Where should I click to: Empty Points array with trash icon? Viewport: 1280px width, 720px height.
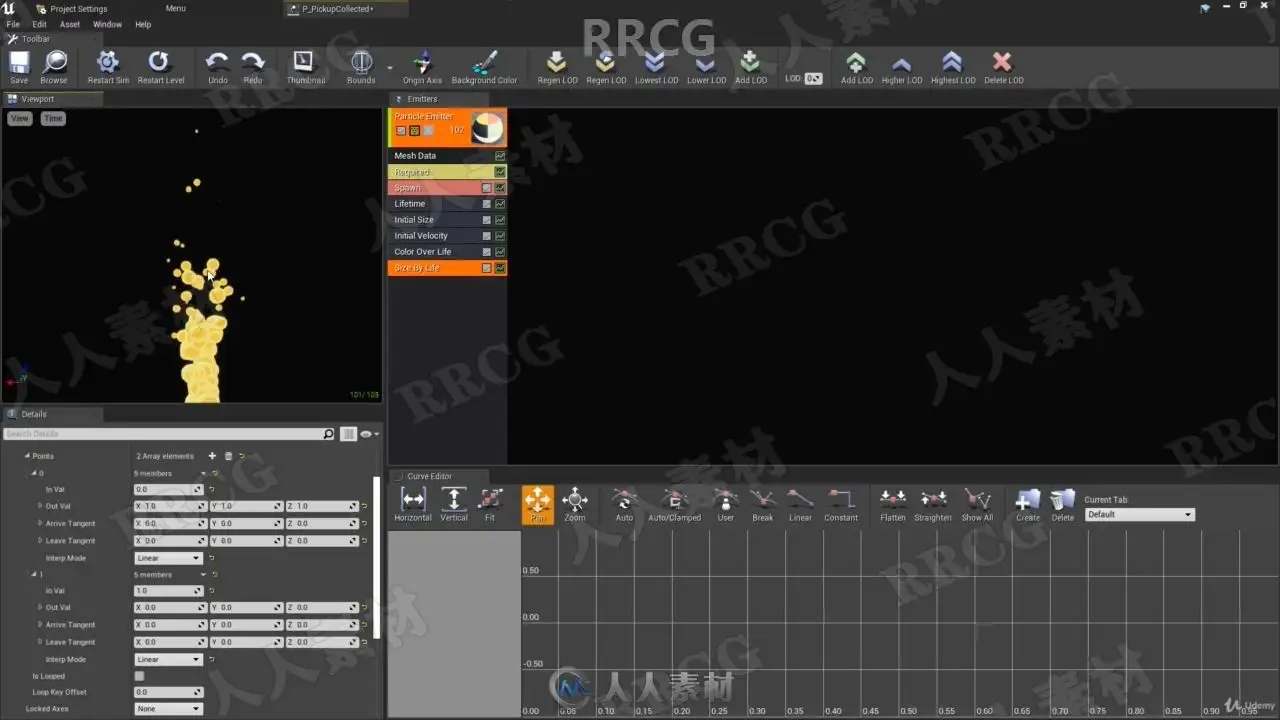(228, 456)
